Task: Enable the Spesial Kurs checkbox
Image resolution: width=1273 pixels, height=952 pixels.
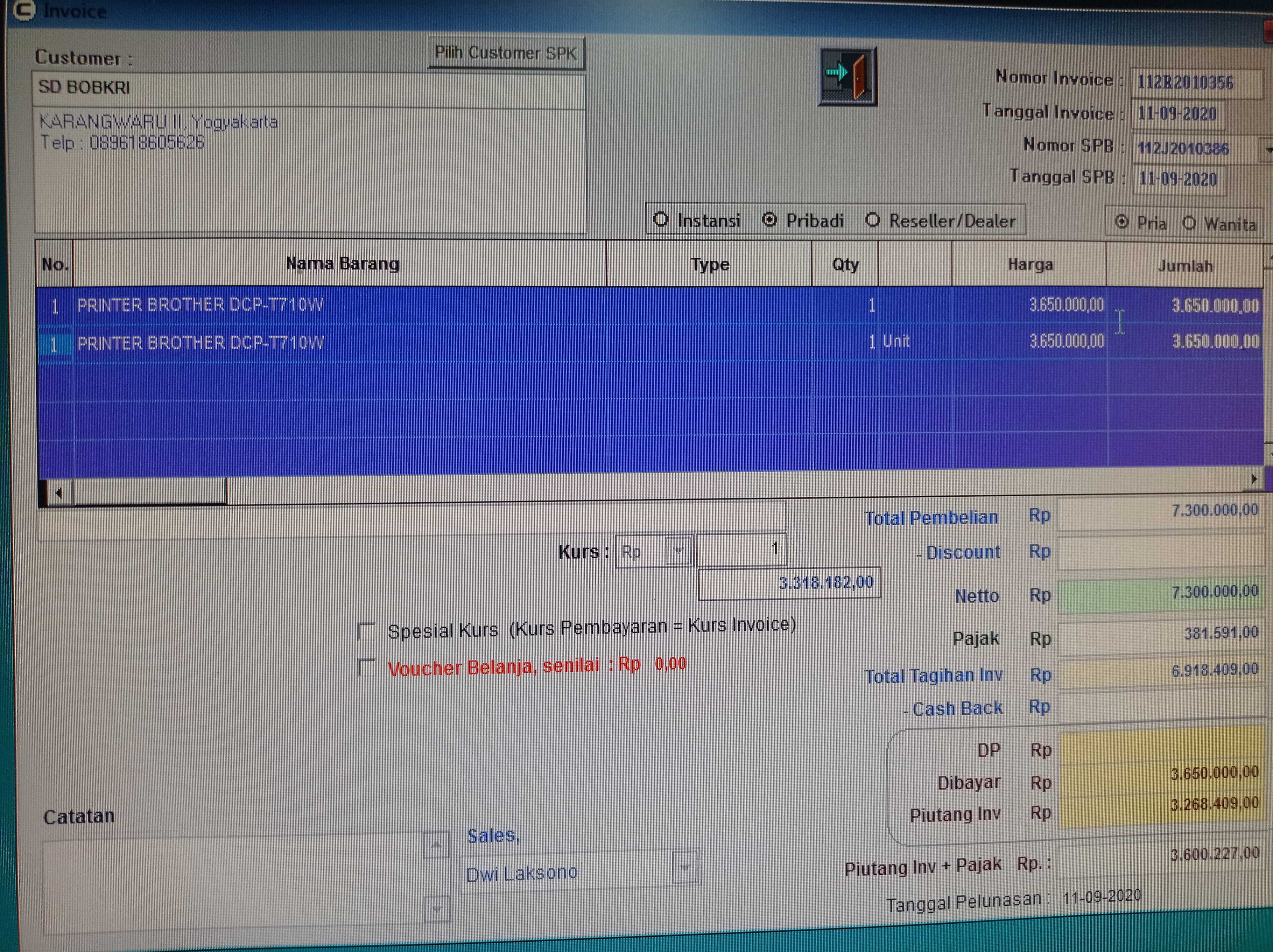Action: [x=366, y=631]
